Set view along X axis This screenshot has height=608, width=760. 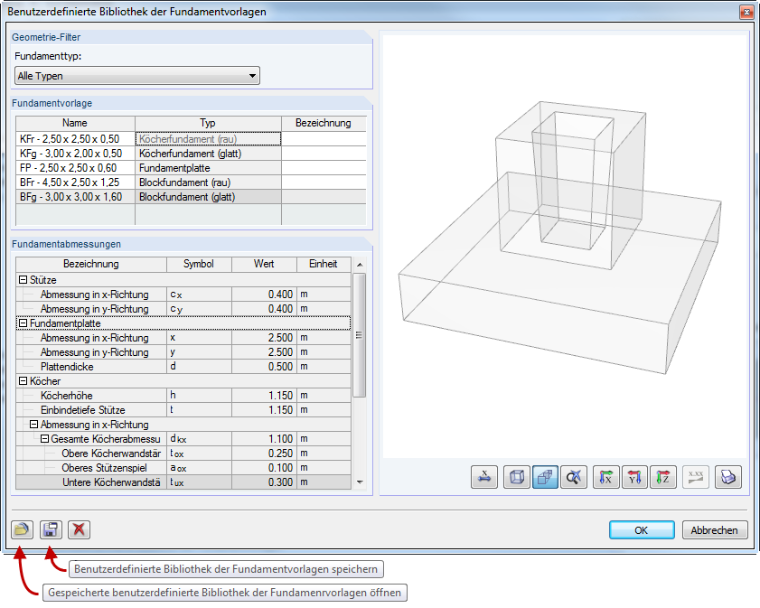pyautogui.click(x=606, y=478)
